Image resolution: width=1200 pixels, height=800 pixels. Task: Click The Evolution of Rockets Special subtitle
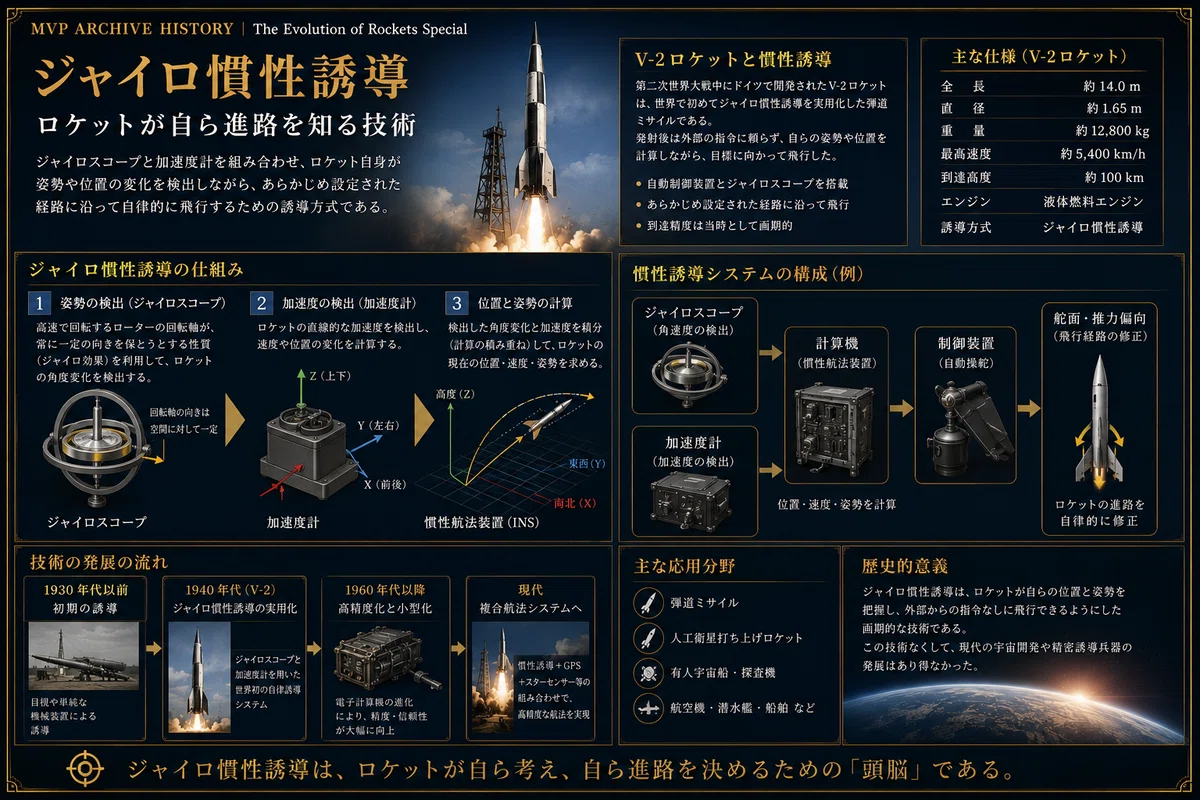(360, 29)
